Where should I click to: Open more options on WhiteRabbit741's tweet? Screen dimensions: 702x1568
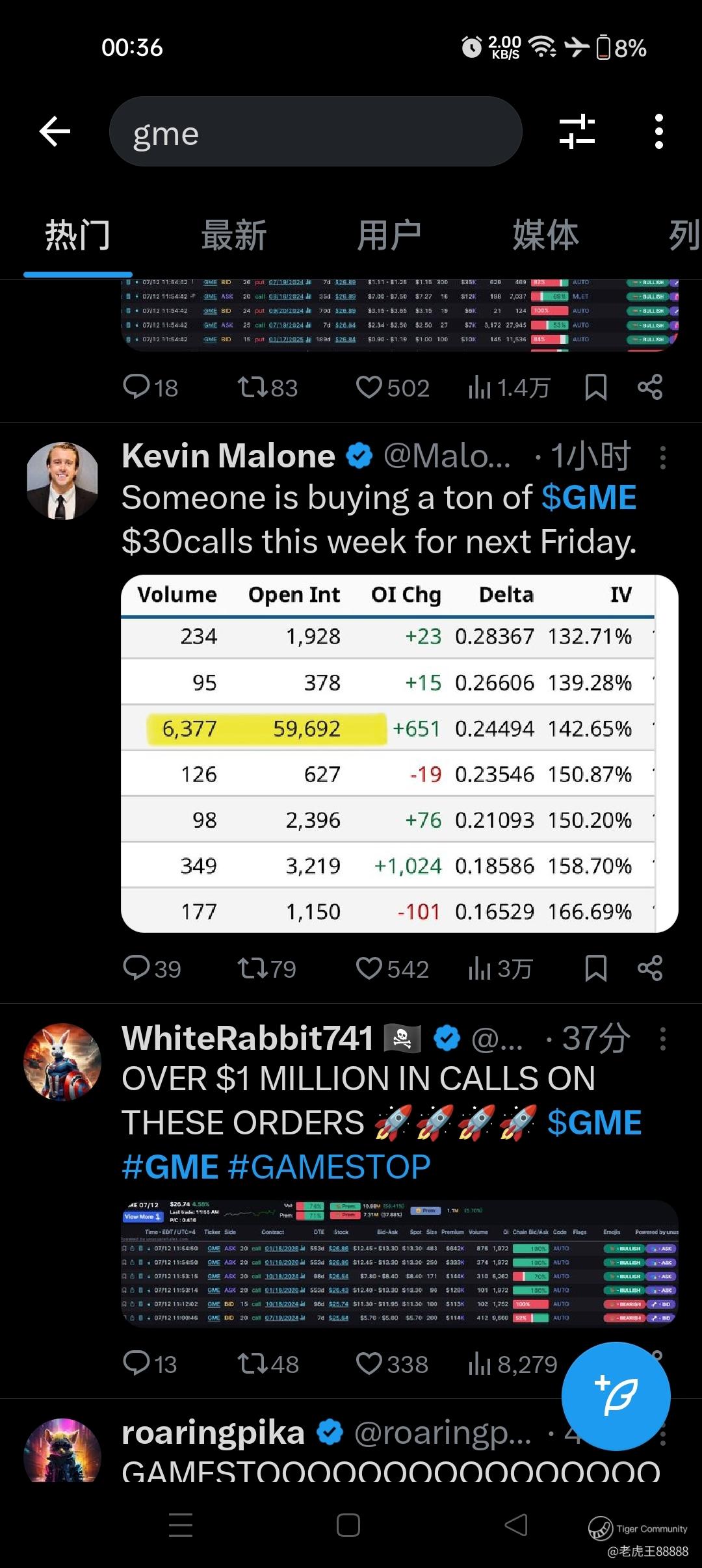coord(662,1039)
